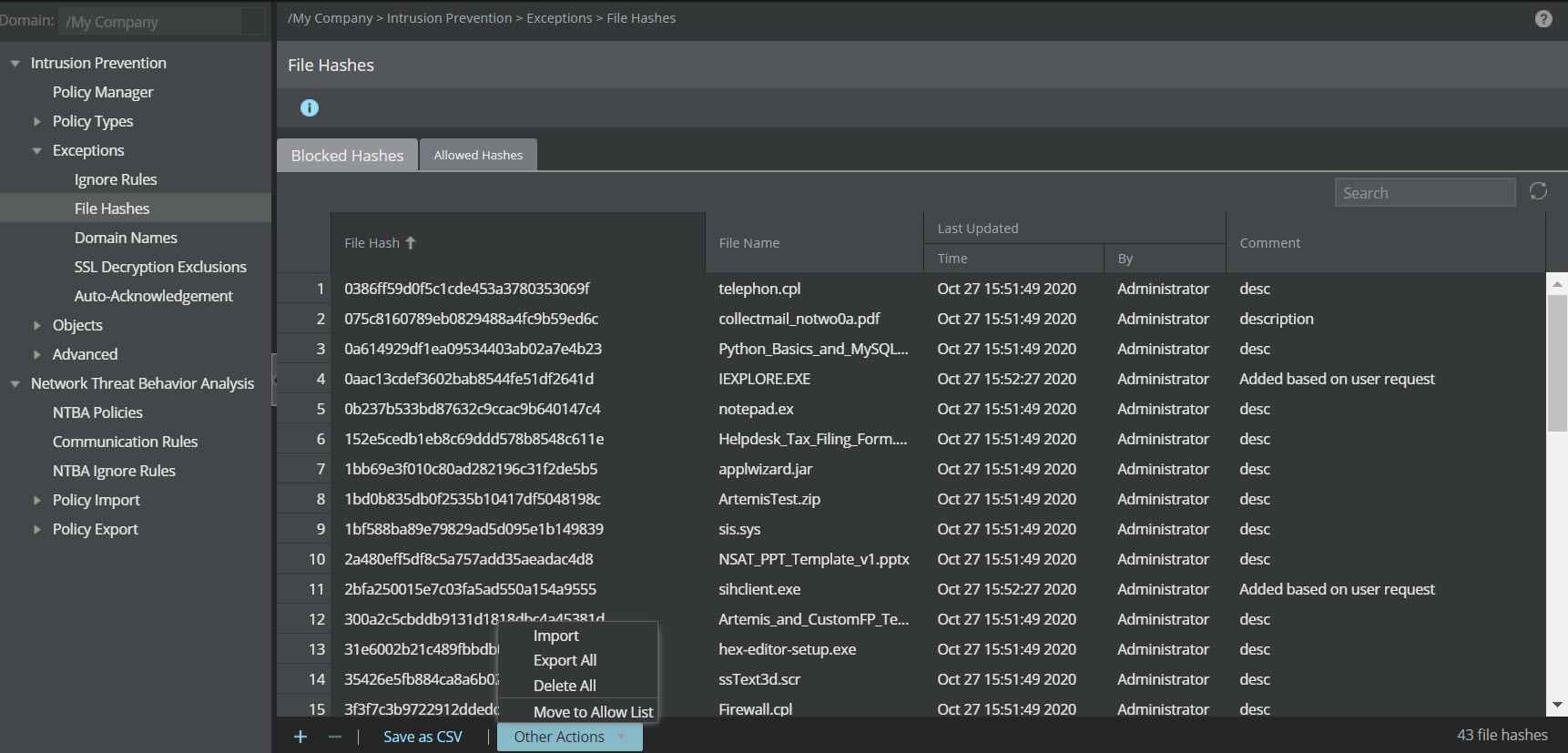
Task: Select Move to Allow List option
Action: (x=594, y=712)
